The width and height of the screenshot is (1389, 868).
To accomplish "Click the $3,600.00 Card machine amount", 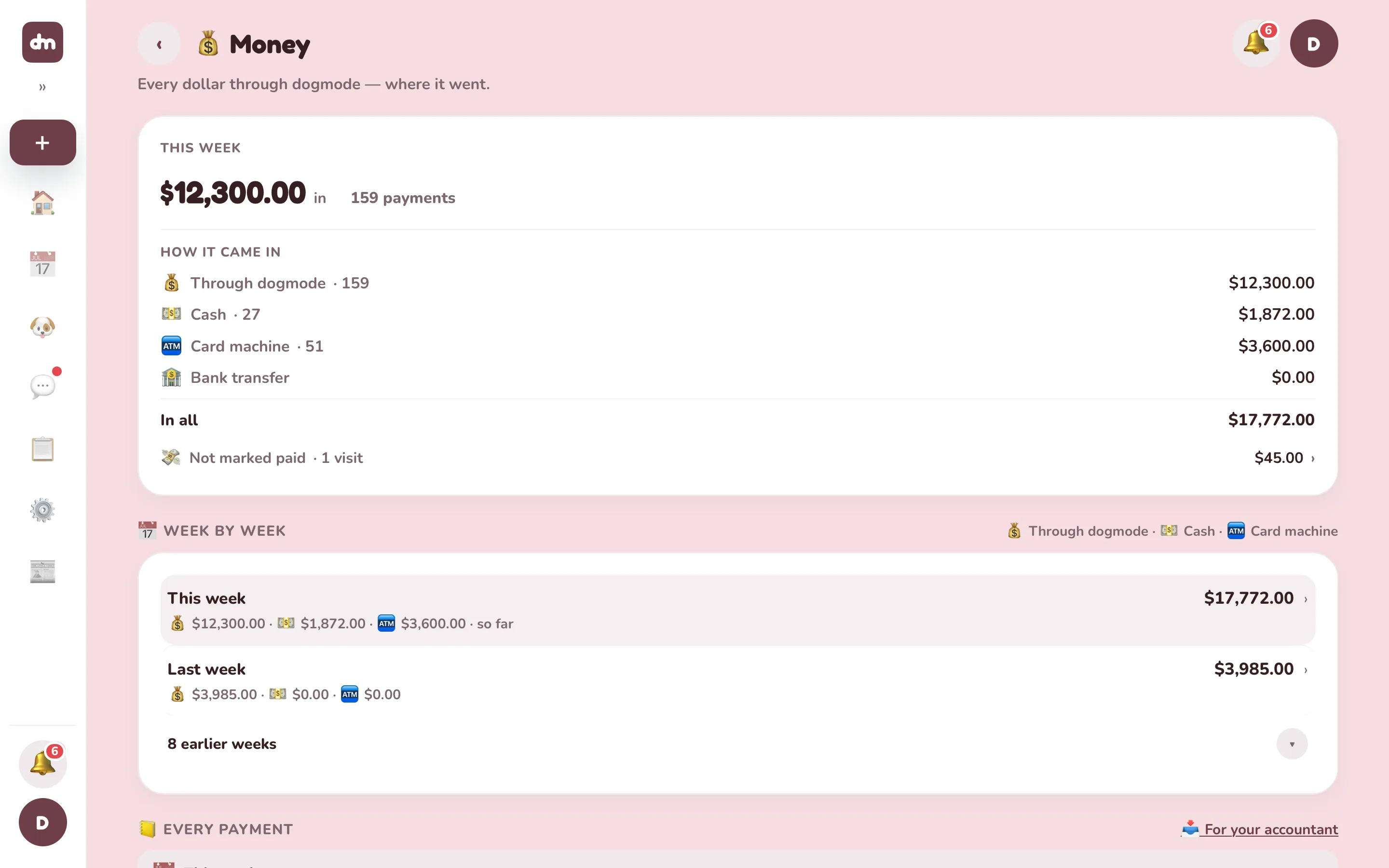I will coord(1276,346).
